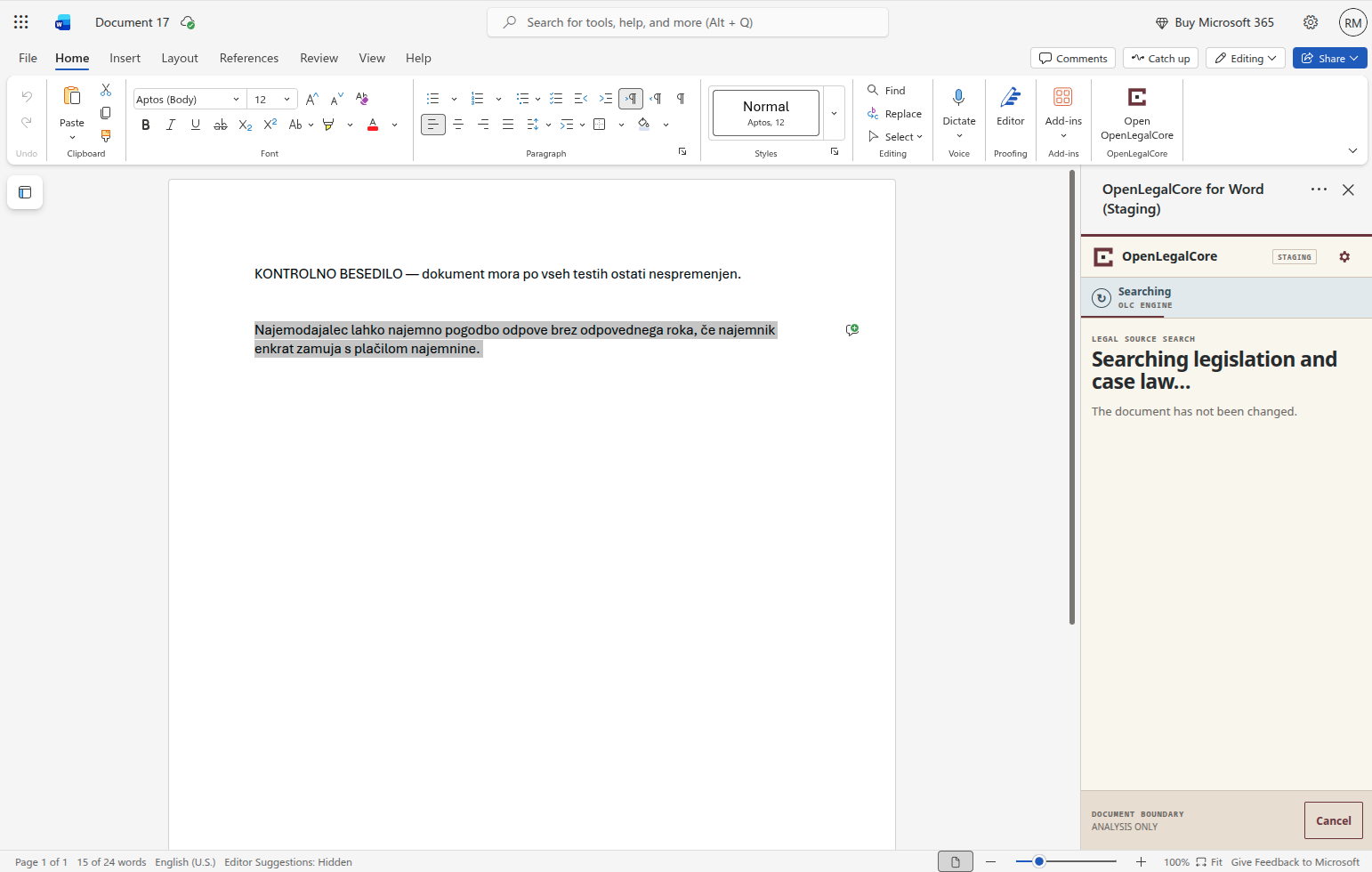Open the font color picker arrow

[394, 125]
